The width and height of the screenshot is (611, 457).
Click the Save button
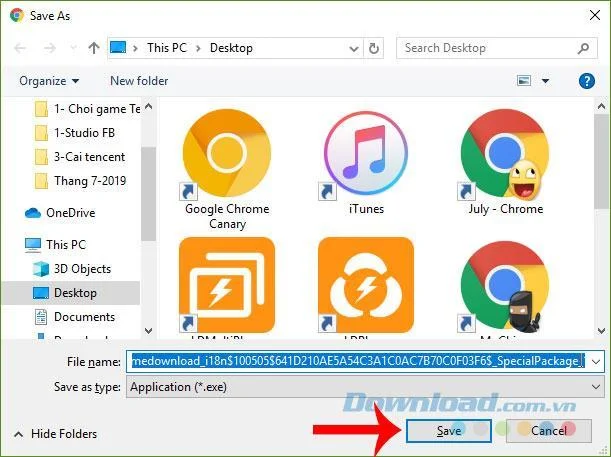coord(449,431)
